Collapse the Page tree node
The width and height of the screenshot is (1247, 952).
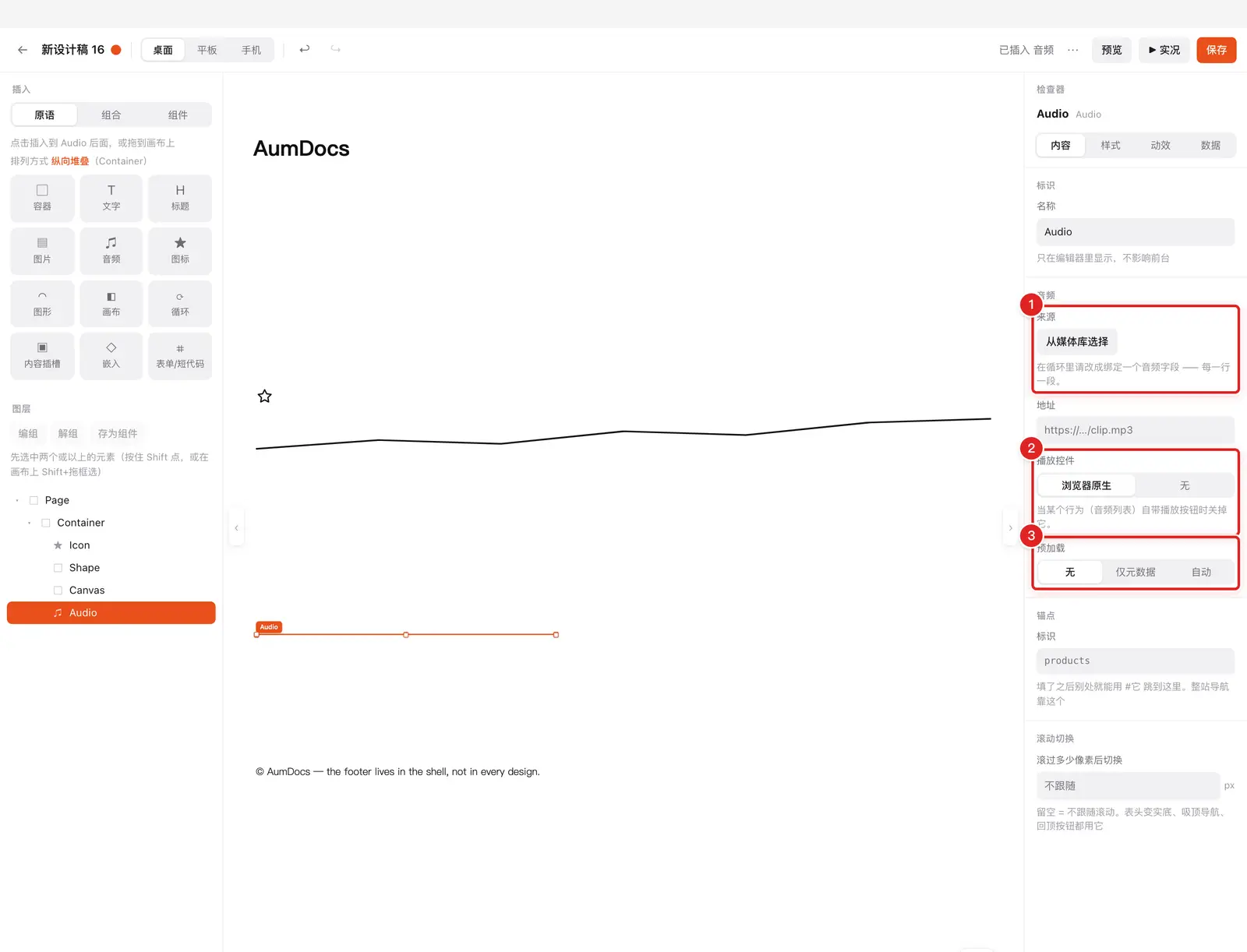[17, 500]
